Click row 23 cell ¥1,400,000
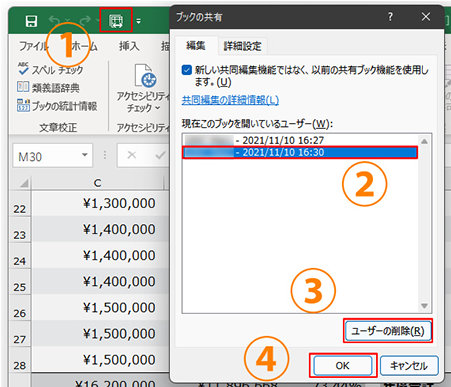The width and height of the screenshot is (451, 387). 100,229
